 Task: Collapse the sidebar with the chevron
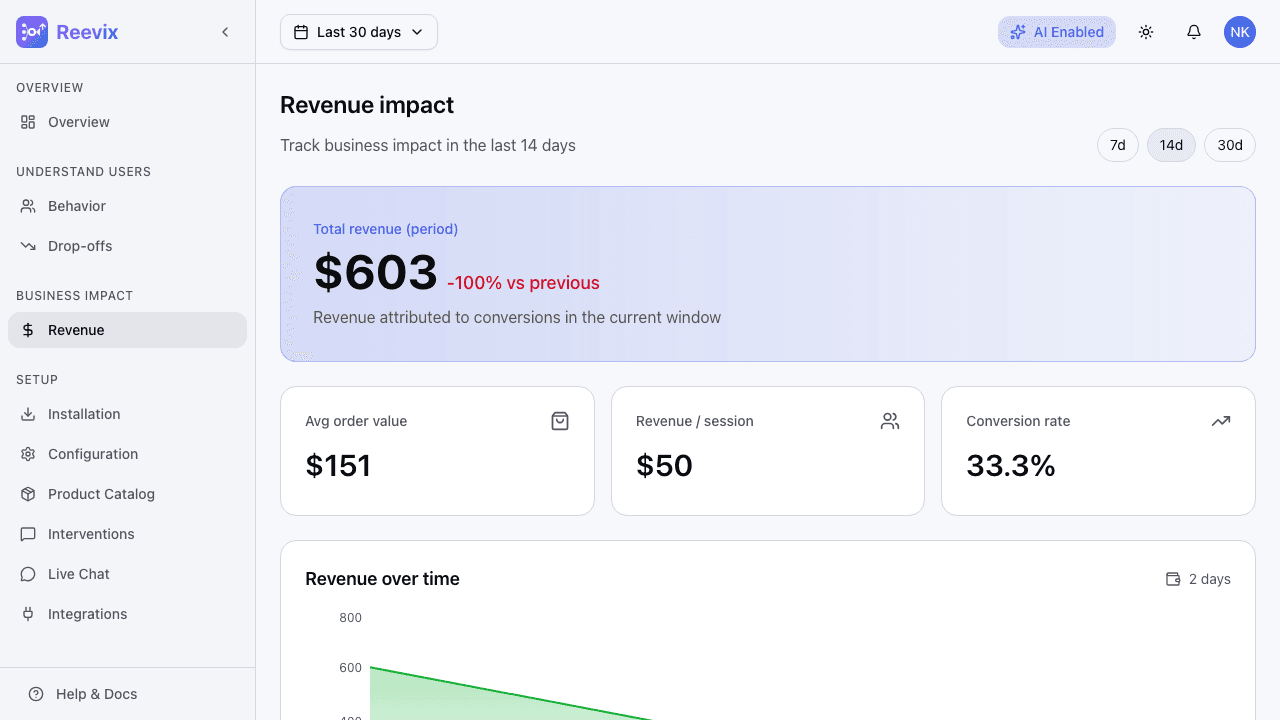(x=225, y=31)
